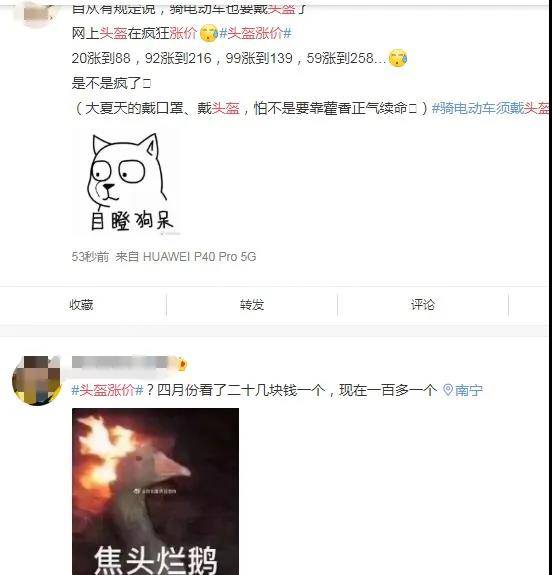
Task: Click the 53秒前 timestamp
Action: [x=90, y=257]
